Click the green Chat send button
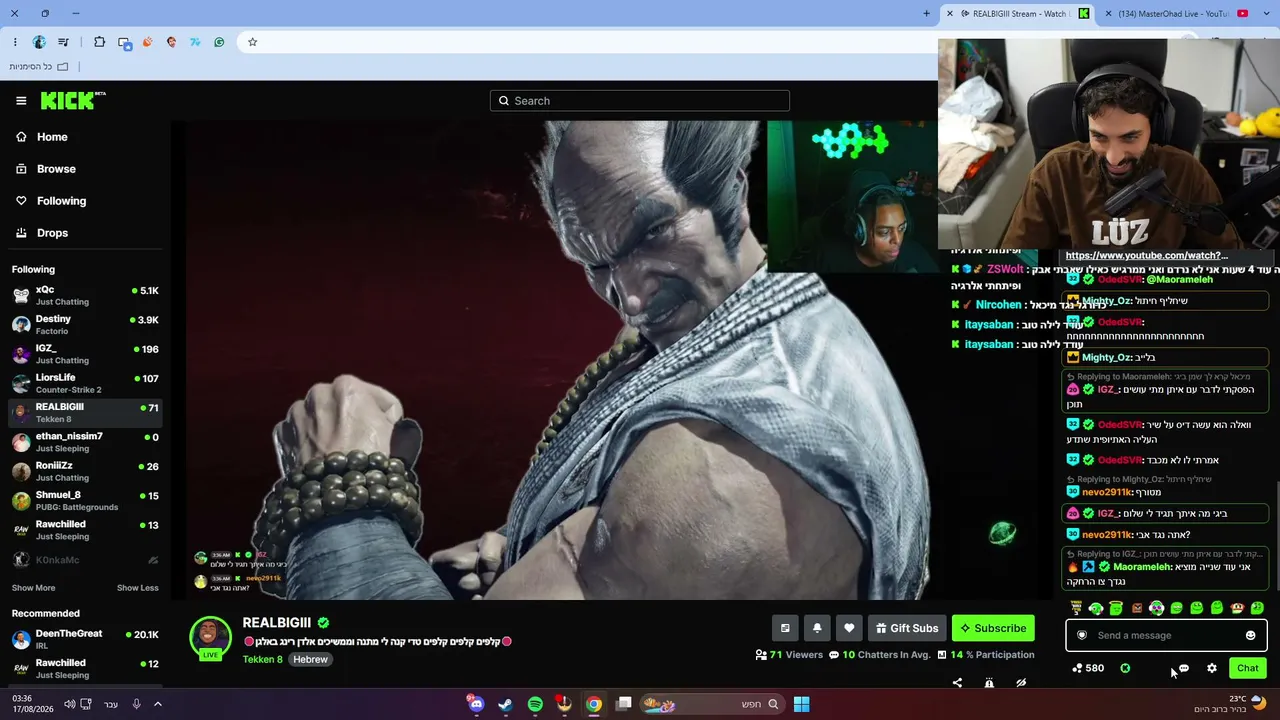 tap(1248, 668)
